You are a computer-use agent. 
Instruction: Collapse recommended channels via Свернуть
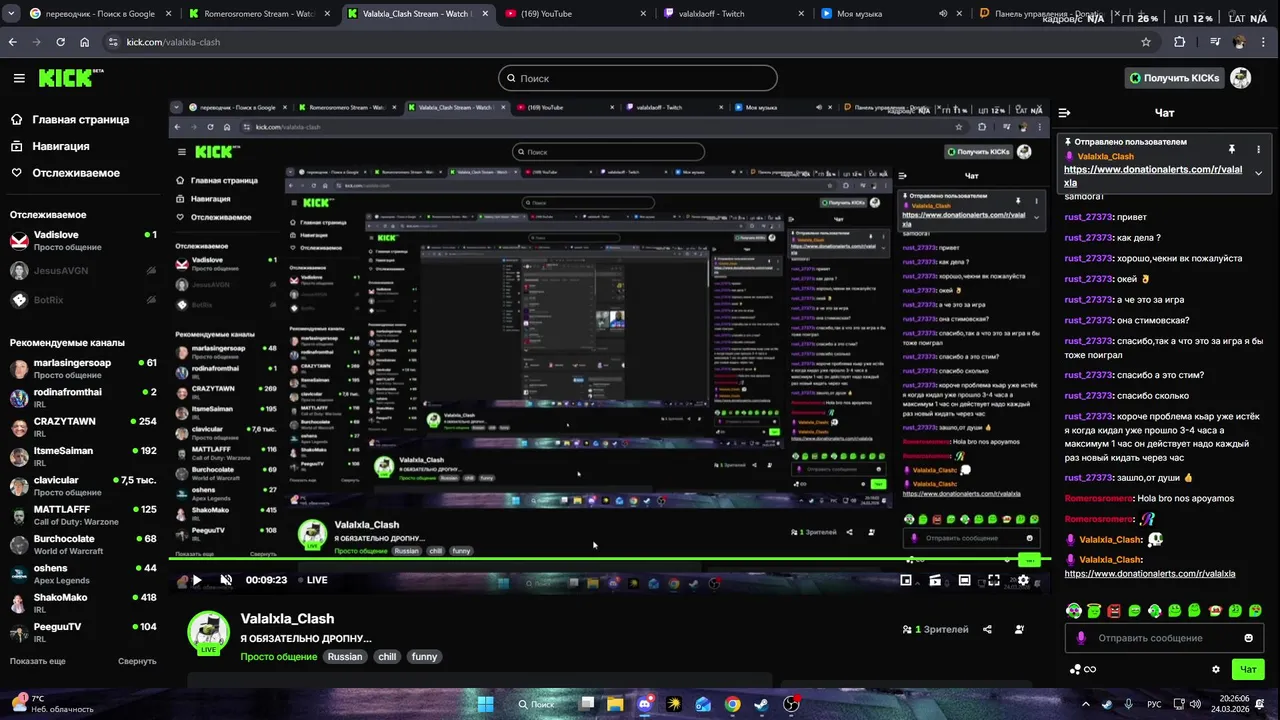coord(137,661)
